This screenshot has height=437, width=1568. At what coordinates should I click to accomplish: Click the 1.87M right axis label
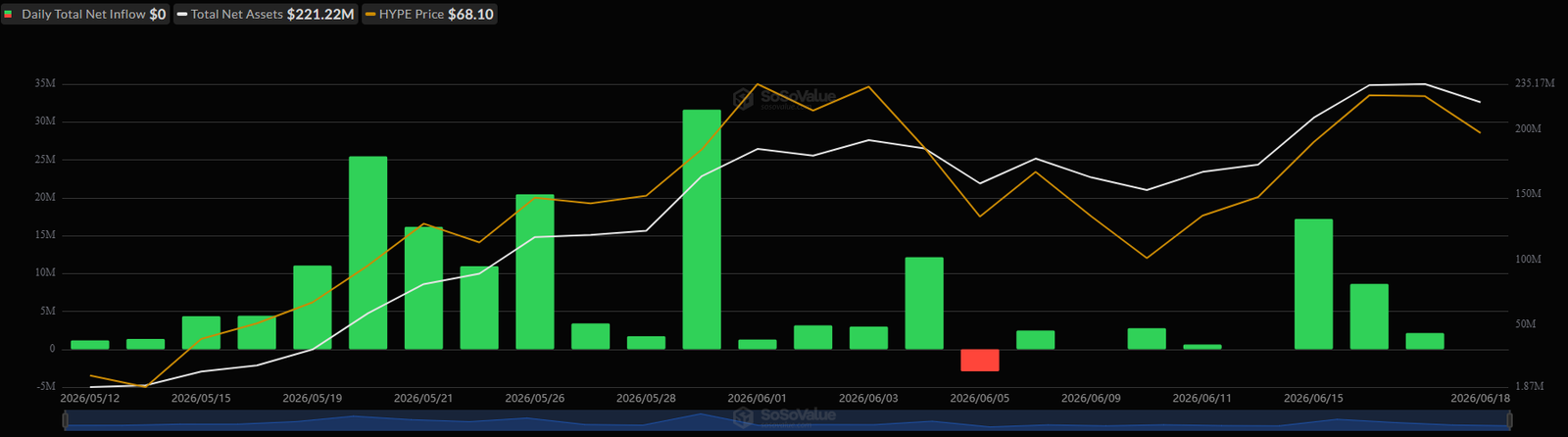click(x=1530, y=387)
